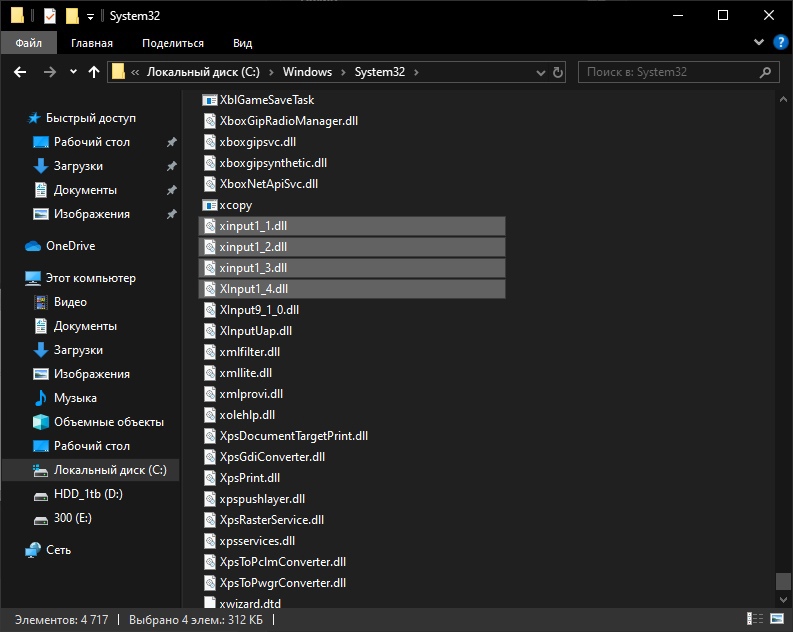Switch to details view status bar icon
The width and height of the screenshot is (793, 632).
coord(755,618)
